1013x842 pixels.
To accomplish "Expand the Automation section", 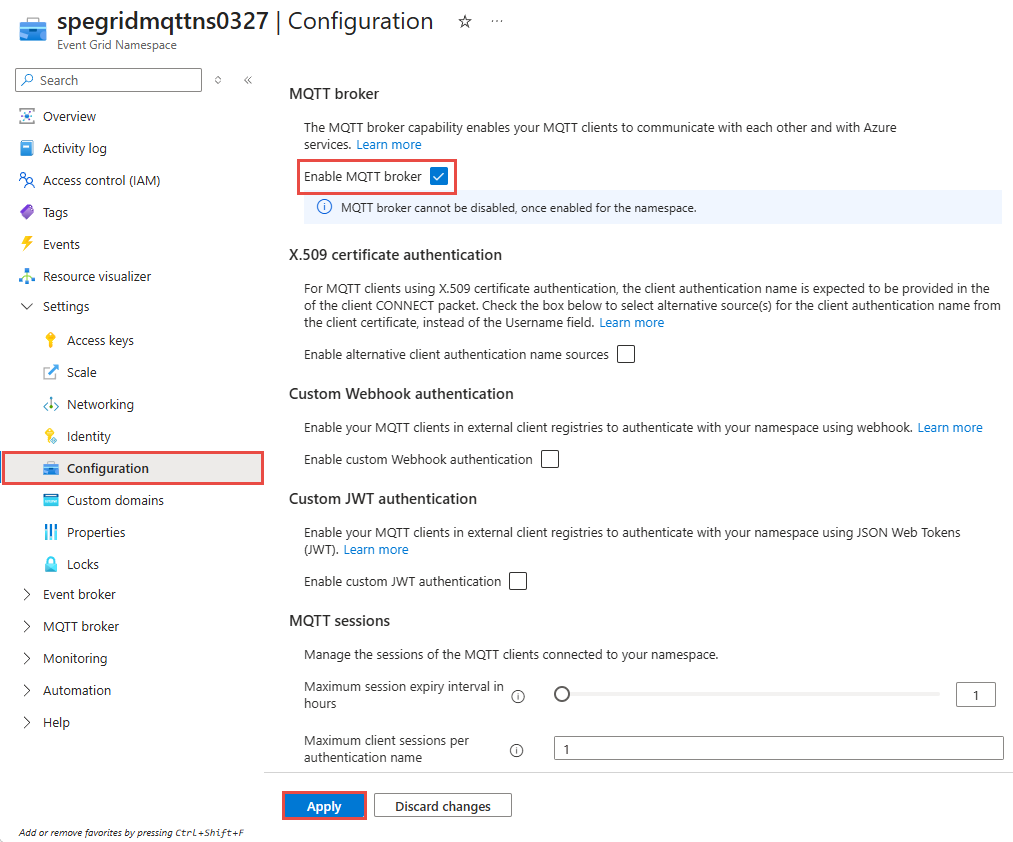I will tap(26, 690).
